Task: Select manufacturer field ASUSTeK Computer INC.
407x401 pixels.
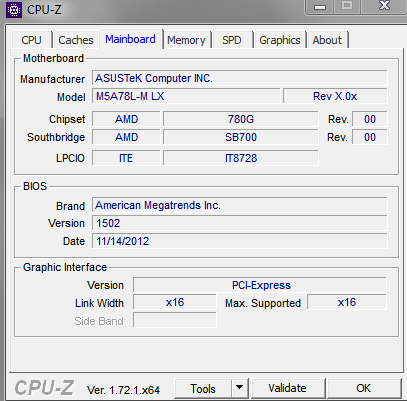Action: click(240, 78)
